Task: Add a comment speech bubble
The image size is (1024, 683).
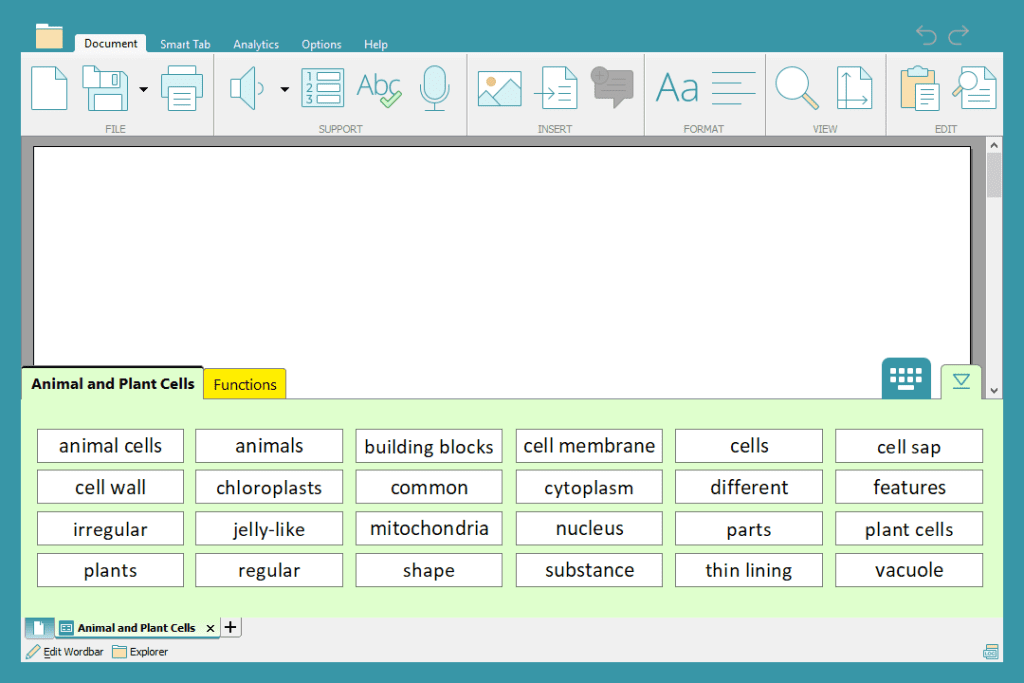Action: (x=613, y=87)
